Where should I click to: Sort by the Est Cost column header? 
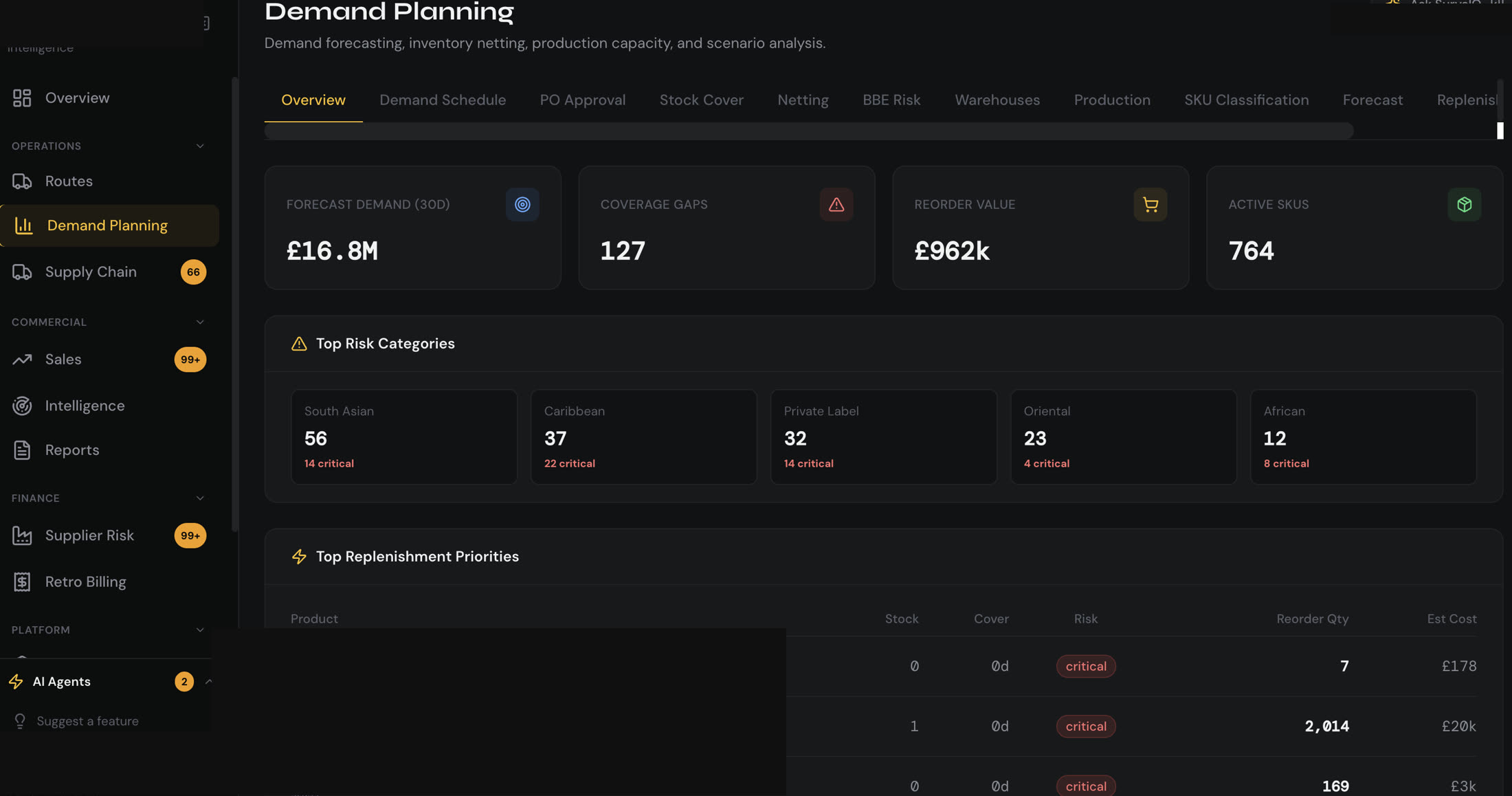[1452, 619]
